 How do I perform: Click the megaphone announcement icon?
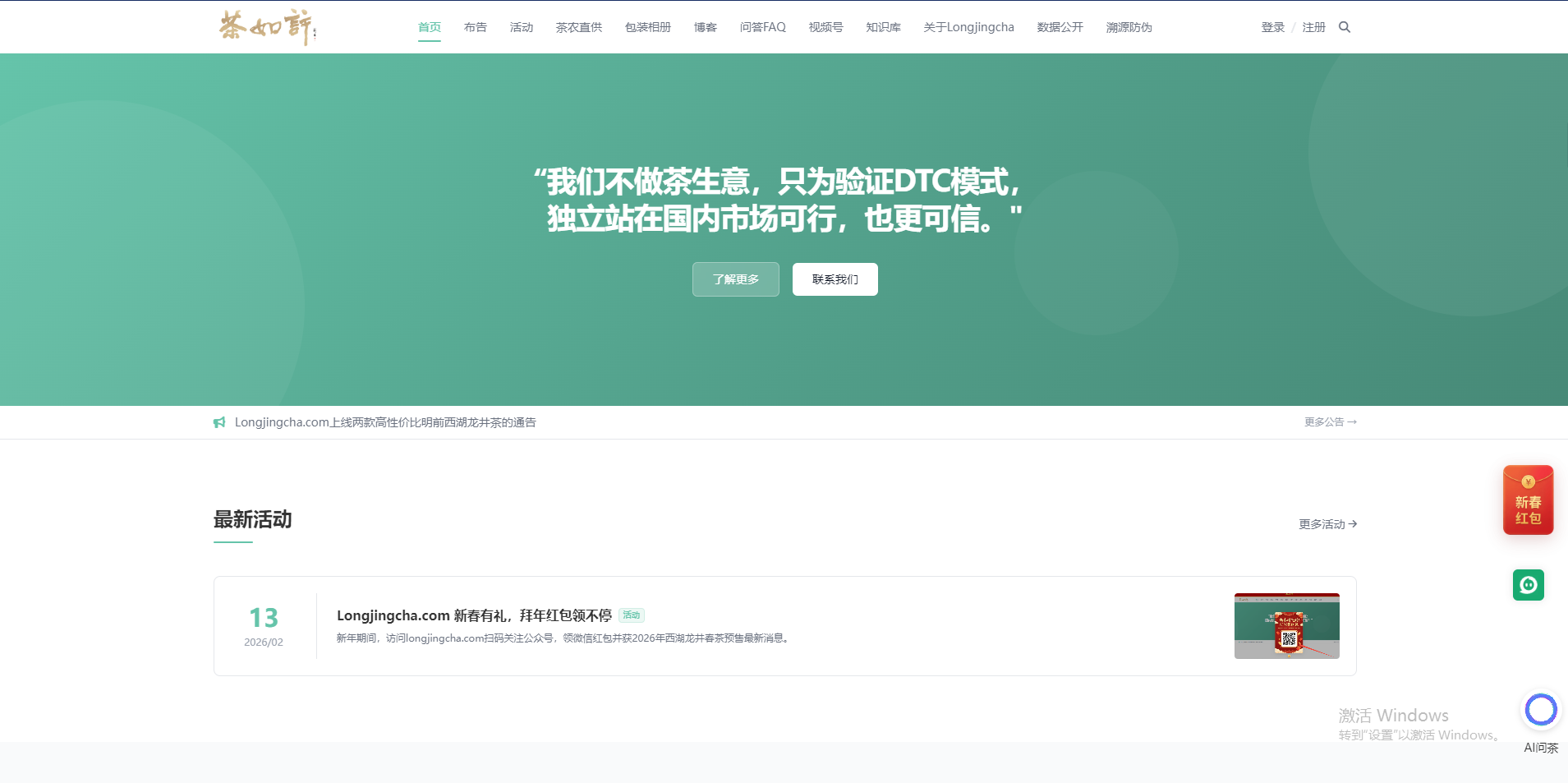[x=219, y=422]
